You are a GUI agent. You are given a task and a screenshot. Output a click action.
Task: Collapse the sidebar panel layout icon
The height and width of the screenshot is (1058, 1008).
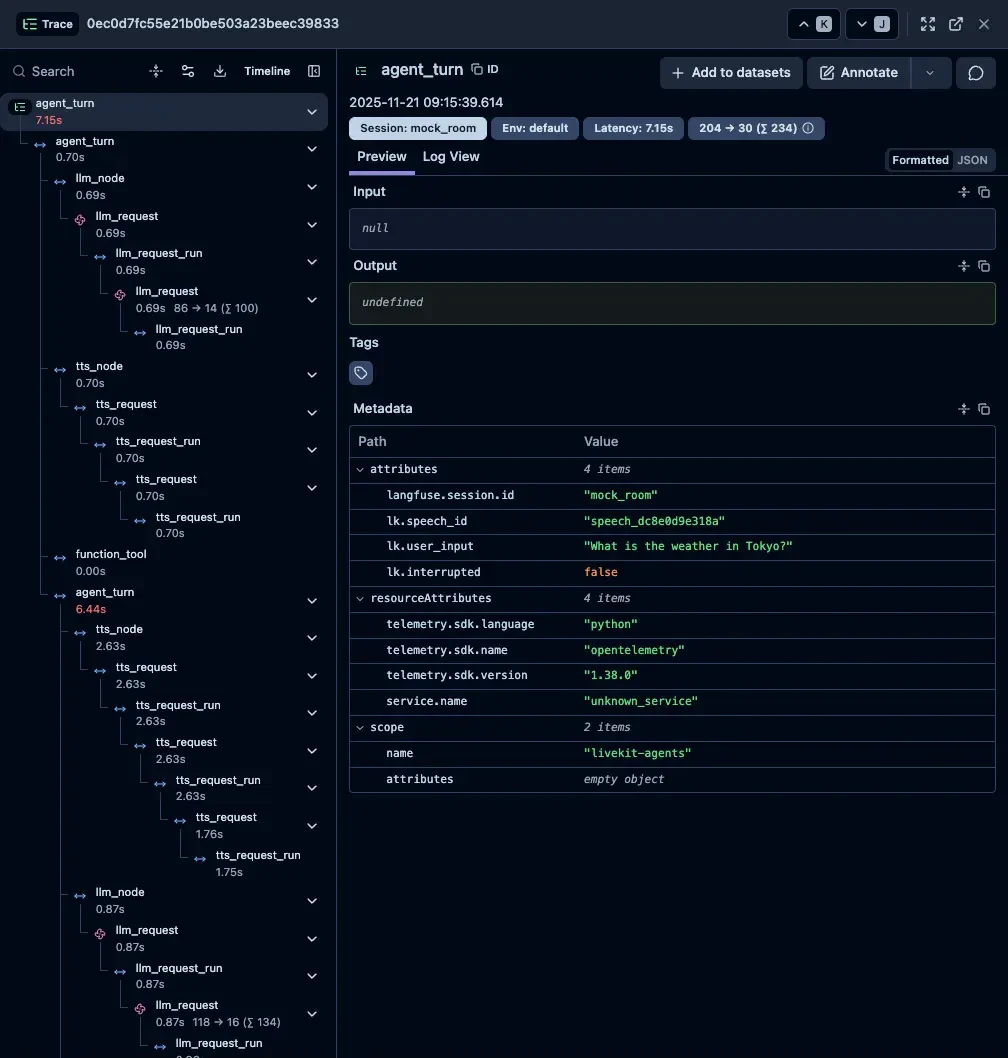pyautogui.click(x=314, y=71)
